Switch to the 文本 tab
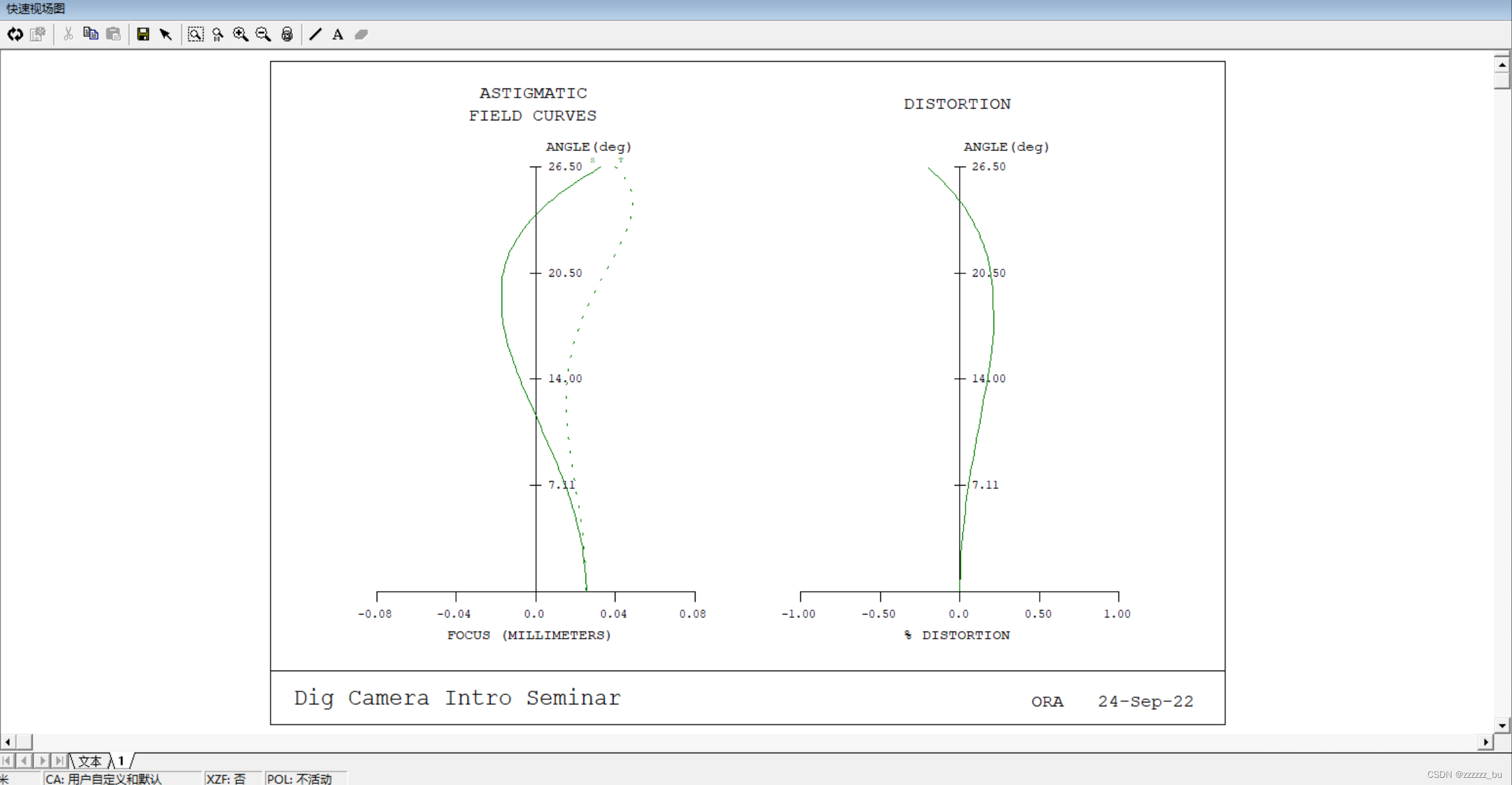Image resolution: width=1512 pixels, height=785 pixels. [x=90, y=761]
